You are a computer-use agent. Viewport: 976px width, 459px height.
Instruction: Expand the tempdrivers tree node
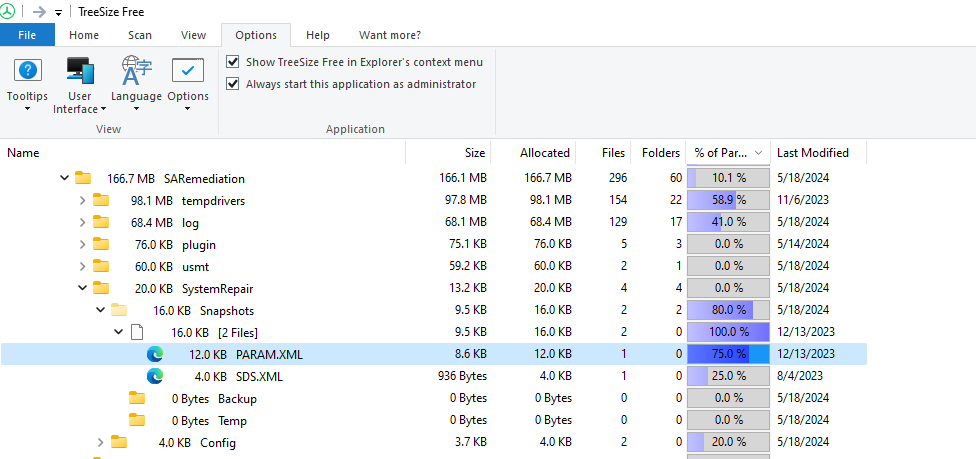click(83, 200)
